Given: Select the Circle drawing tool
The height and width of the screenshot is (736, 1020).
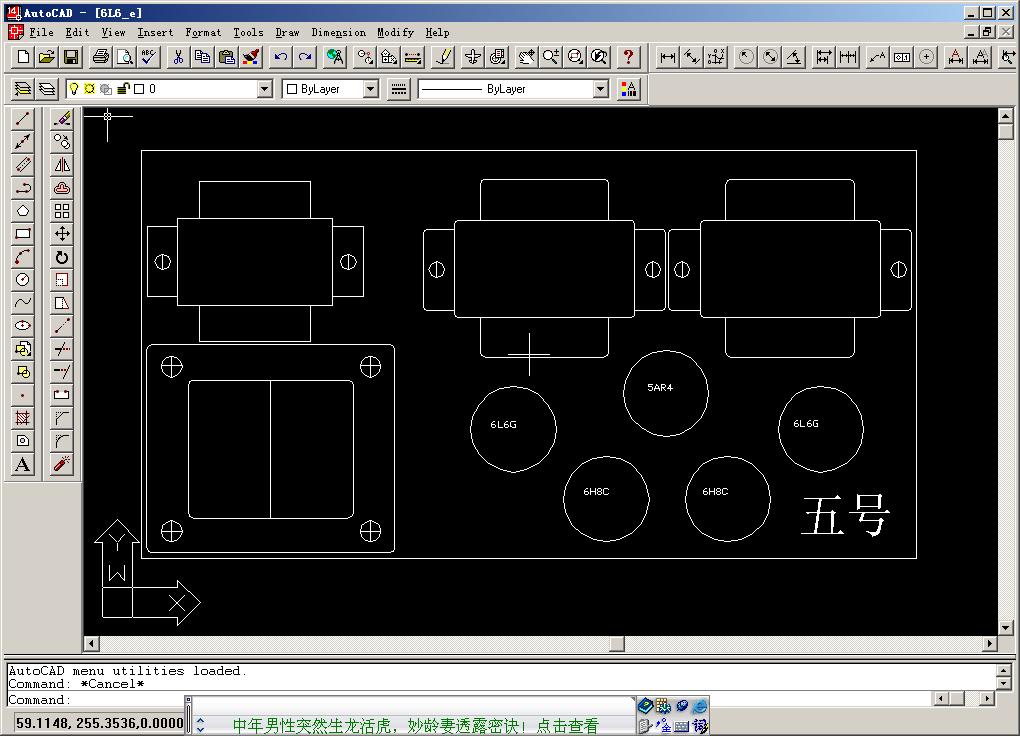Looking at the screenshot, I should 23,280.
